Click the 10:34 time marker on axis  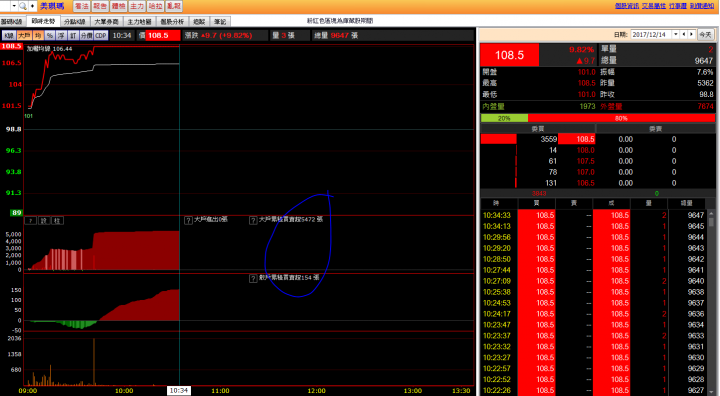[179, 390]
